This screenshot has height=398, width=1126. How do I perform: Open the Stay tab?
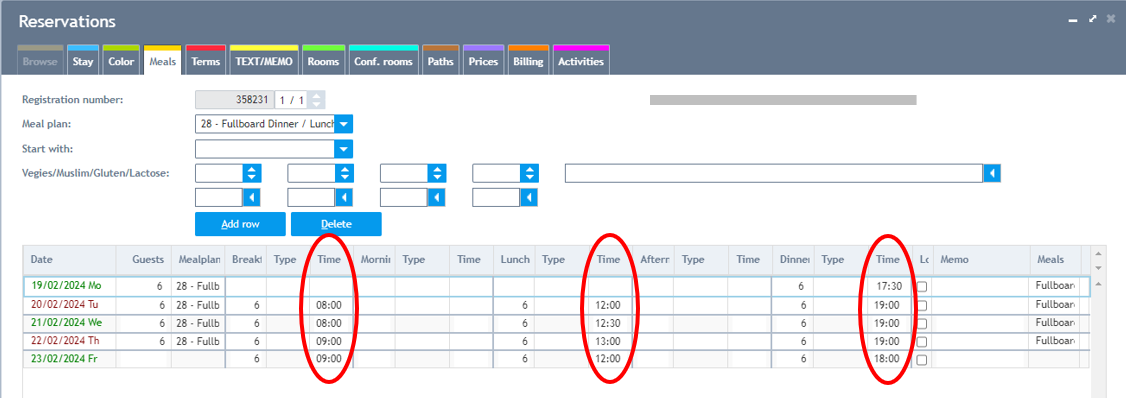point(83,61)
